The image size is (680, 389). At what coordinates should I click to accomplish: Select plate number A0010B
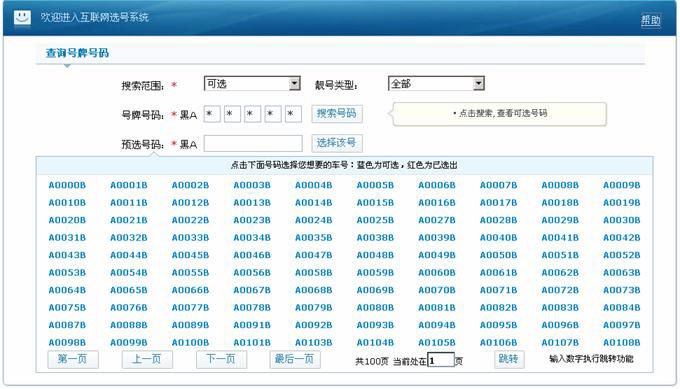click(67, 203)
